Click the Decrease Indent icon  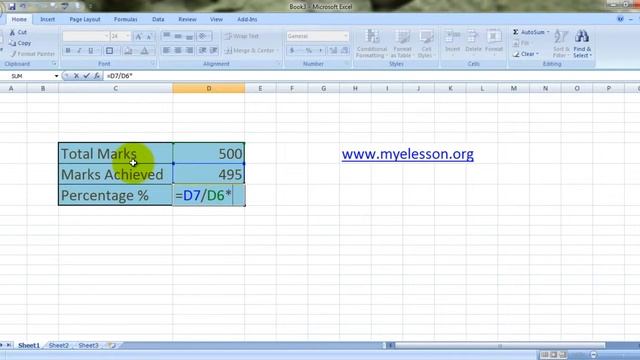tap(202, 51)
